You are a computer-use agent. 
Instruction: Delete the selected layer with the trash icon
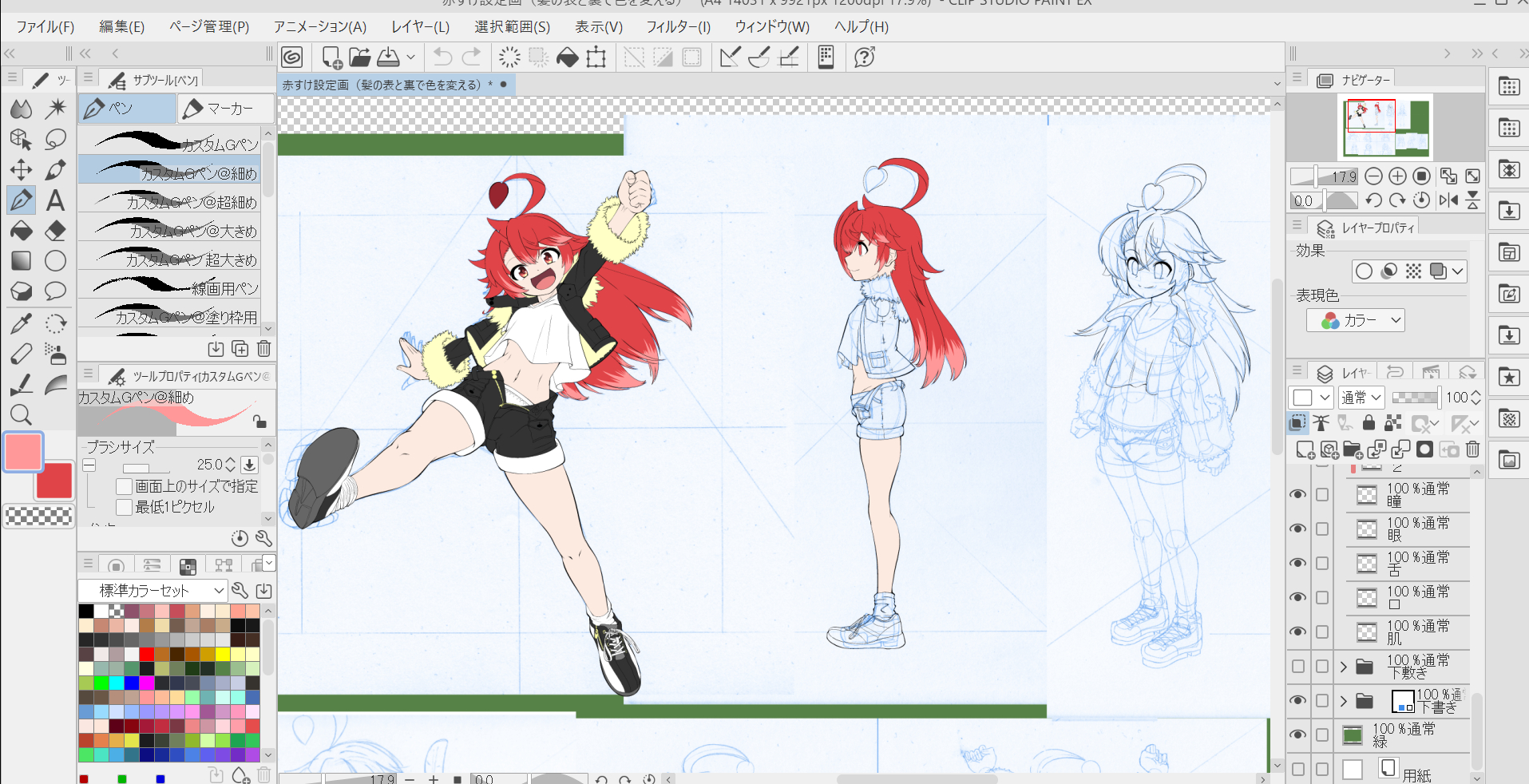pos(1473,449)
